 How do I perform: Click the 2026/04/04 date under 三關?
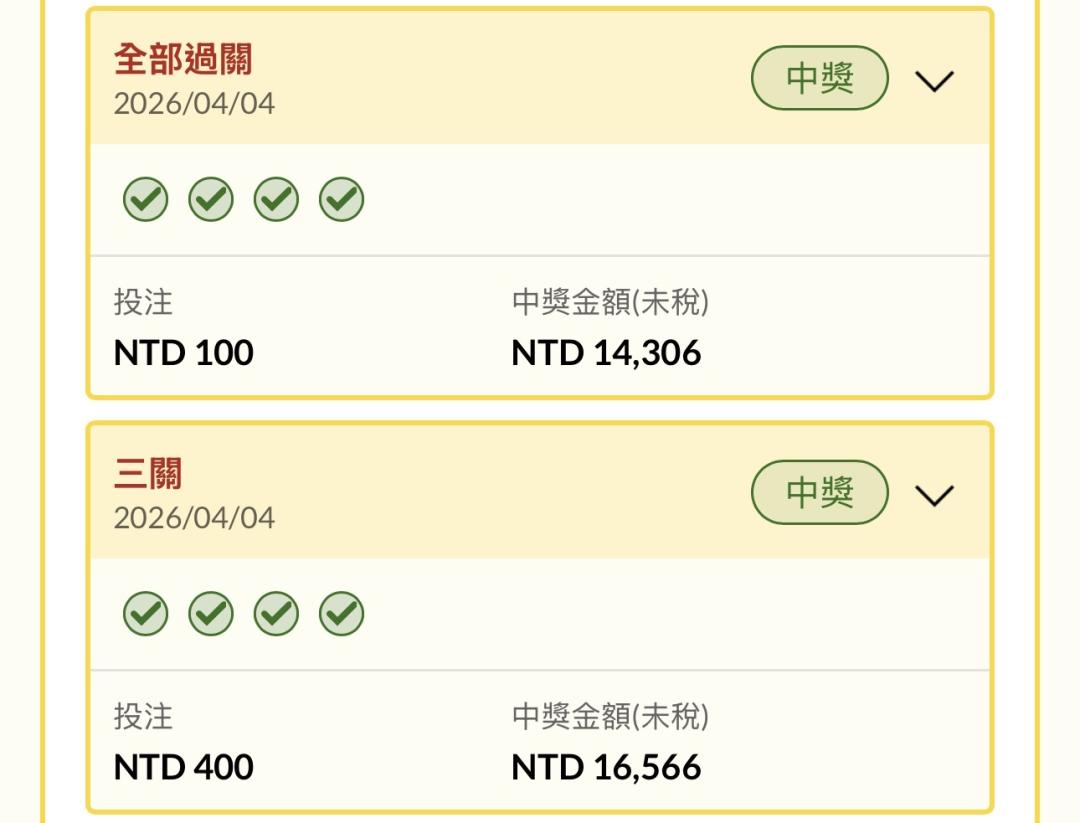tap(194, 518)
